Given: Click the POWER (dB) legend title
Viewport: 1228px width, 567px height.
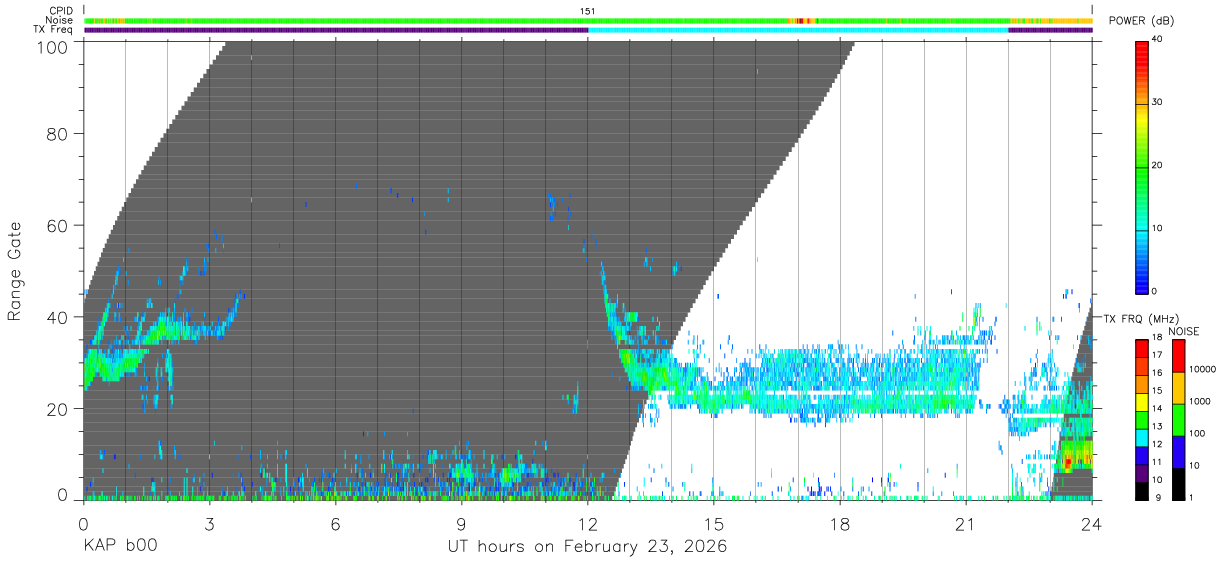Looking at the screenshot, I should (1141, 20).
